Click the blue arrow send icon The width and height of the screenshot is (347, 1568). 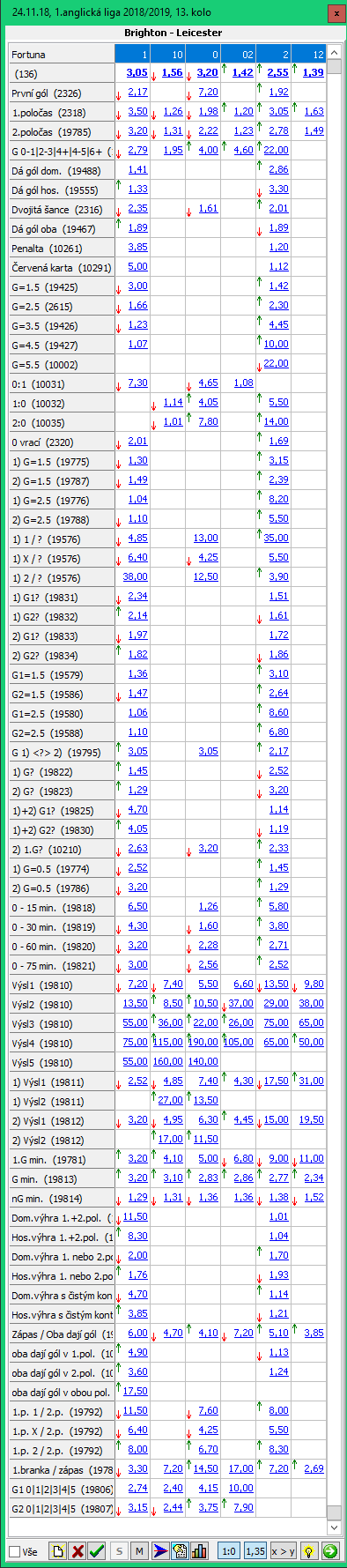161,1550
